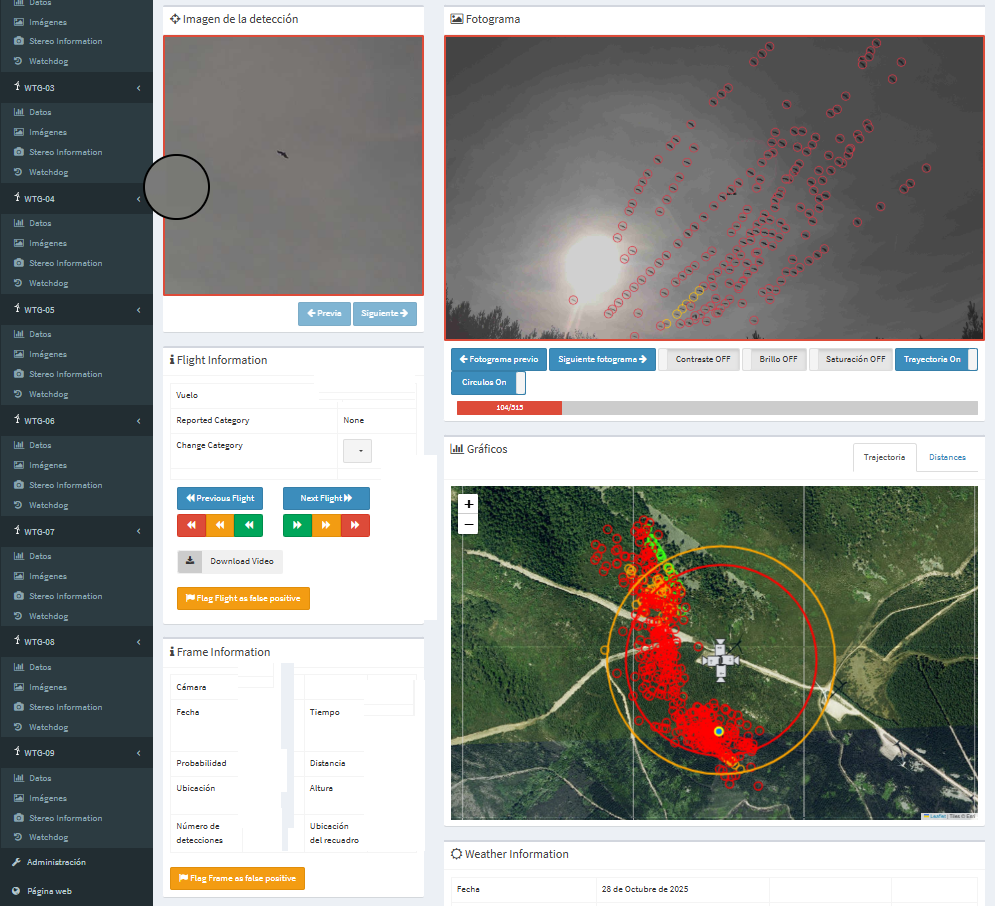This screenshot has width=995, height=906.
Task: Click the green fast-forward arrows button
Action: 297,525
